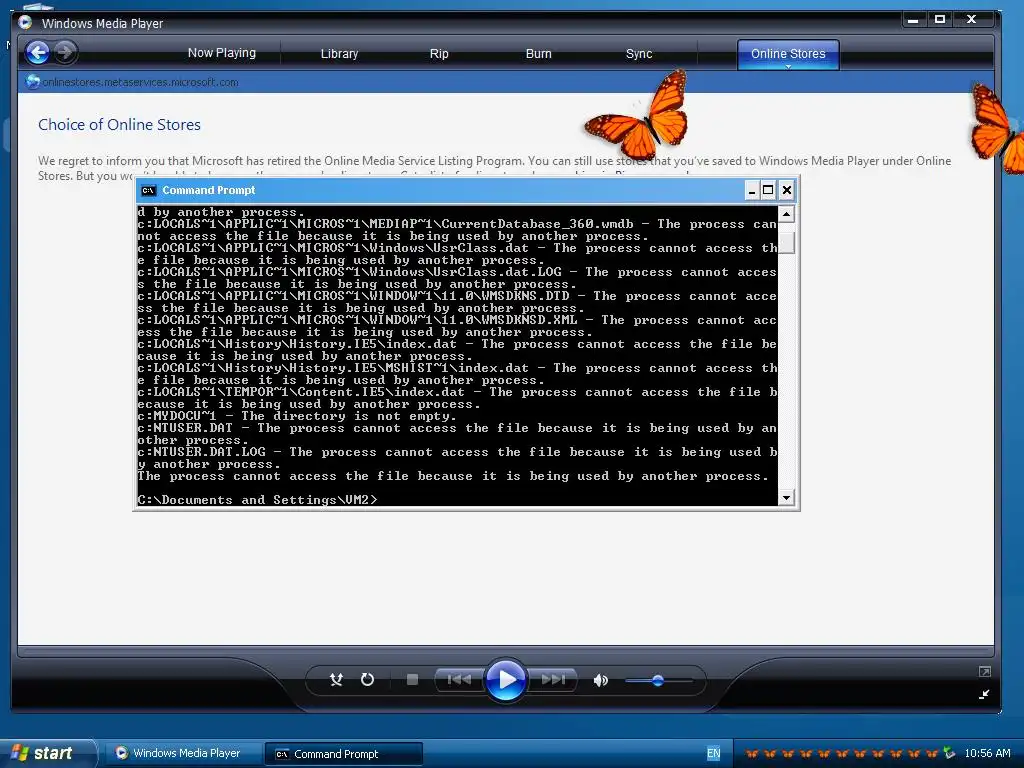Minimize the Command Prompt window
Image resolution: width=1024 pixels, height=768 pixels.
coord(752,191)
